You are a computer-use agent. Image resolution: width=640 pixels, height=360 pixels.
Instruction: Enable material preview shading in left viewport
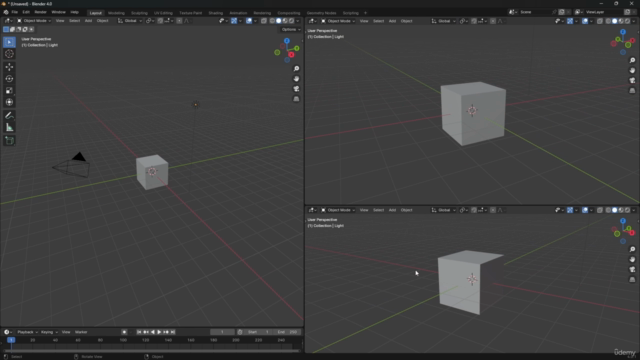pyautogui.click(x=285, y=21)
